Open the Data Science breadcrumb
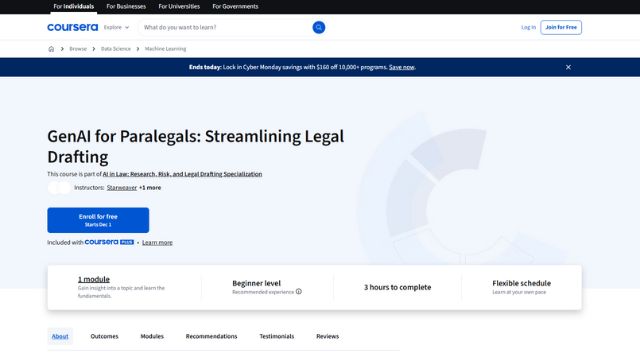The height and width of the screenshot is (360, 640). [x=116, y=49]
